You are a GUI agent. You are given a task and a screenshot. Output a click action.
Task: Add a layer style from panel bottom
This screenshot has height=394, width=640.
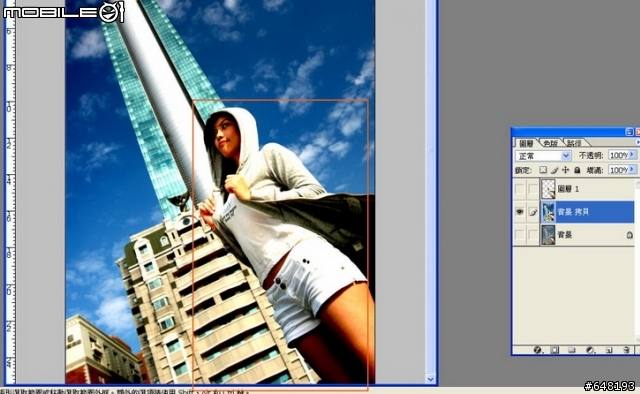pos(538,350)
